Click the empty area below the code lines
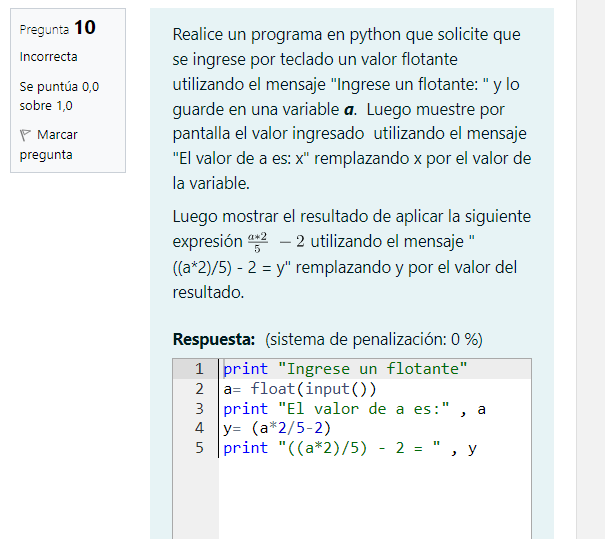This screenshot has width=605, height=539. pos(375,500)
